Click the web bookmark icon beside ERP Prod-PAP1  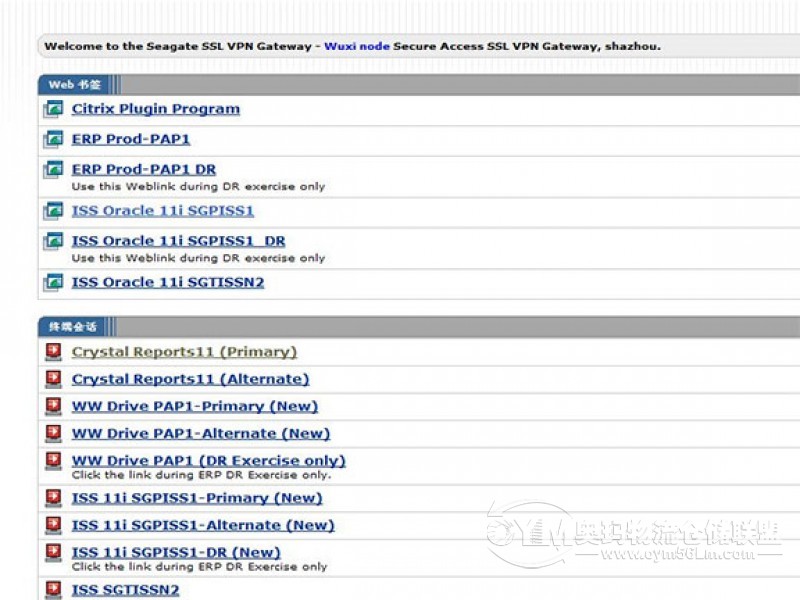click(53, 139)
